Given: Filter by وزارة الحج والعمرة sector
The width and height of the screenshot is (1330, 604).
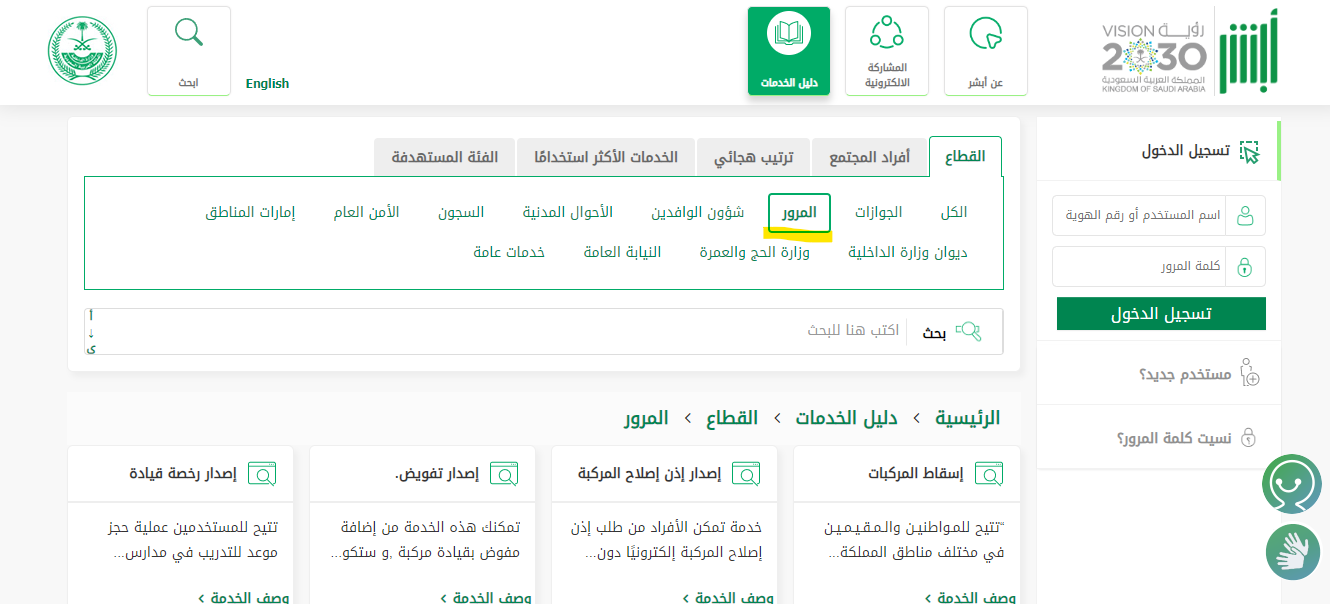Looking at the screenshot, I should tap(755, 252).
